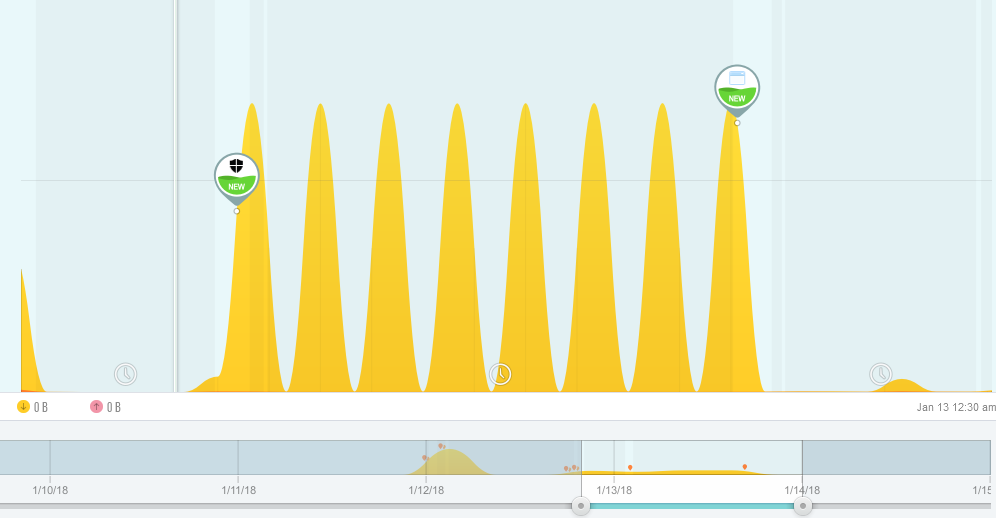The width and height of the screenshot is (996, 518).
Task: Click the 1/11/18 date on timeline
Action: [238, 490]
